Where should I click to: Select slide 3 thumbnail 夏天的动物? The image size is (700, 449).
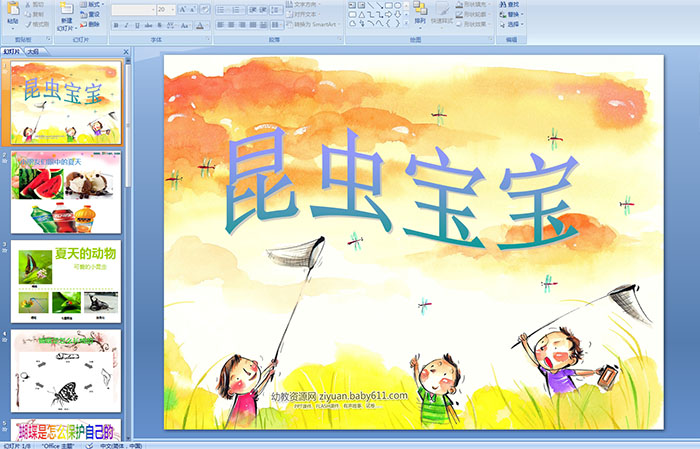pos(66,282)
